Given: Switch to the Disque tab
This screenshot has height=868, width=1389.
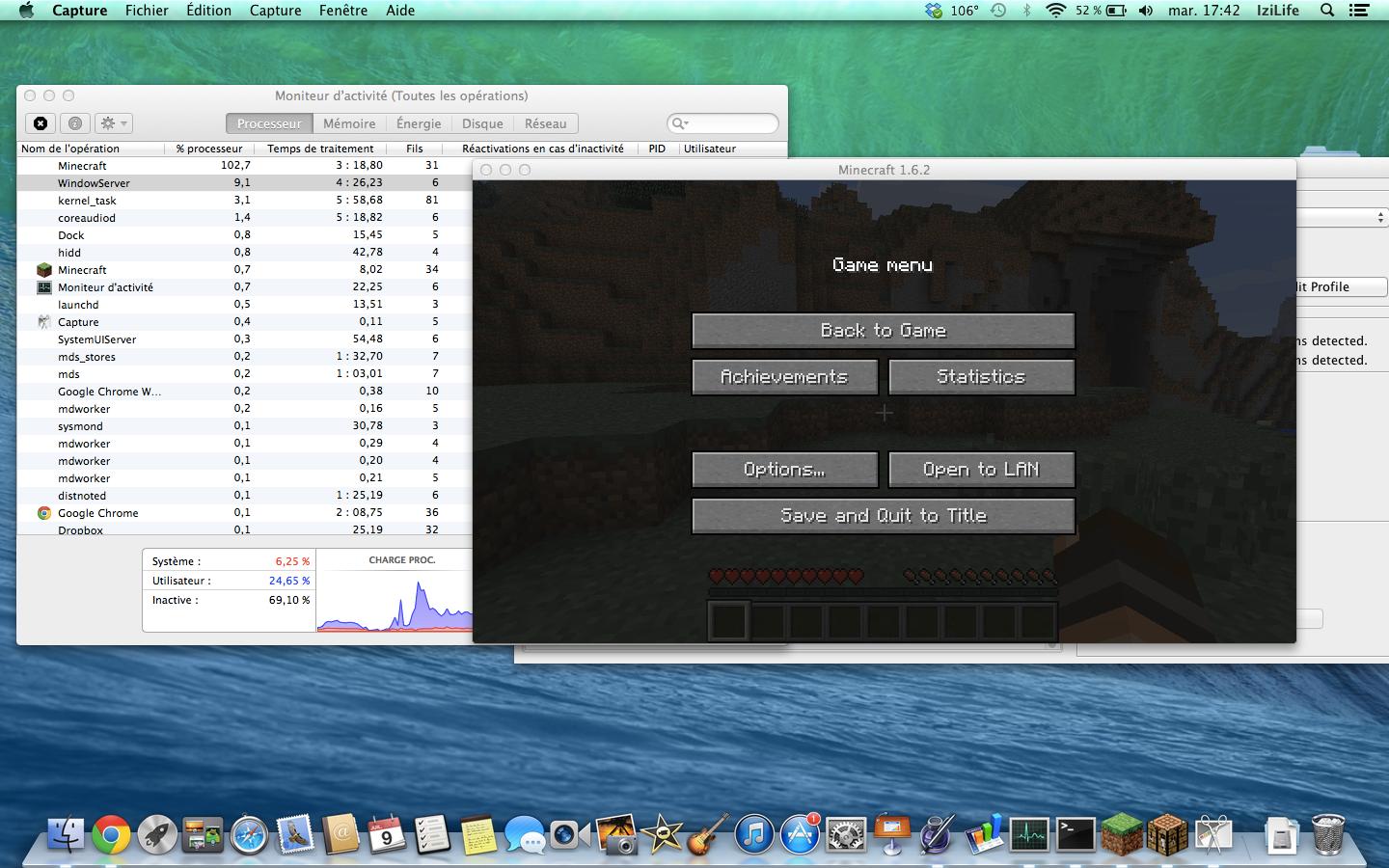Looking at the screenshot, I should pos(482,123).
